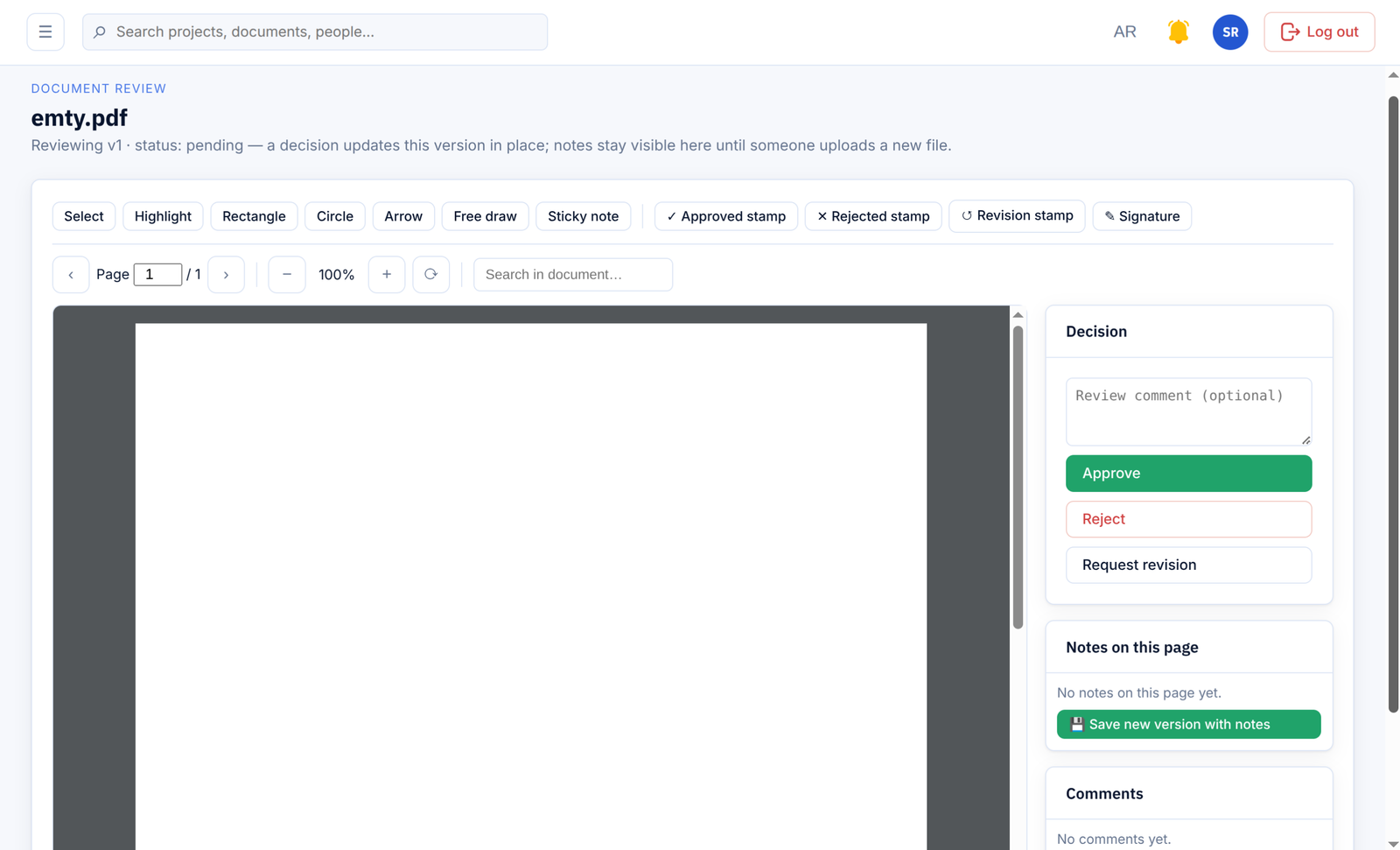Click the Request revision button
The image size is (1400, 850).
click(x=1188, y=565)
